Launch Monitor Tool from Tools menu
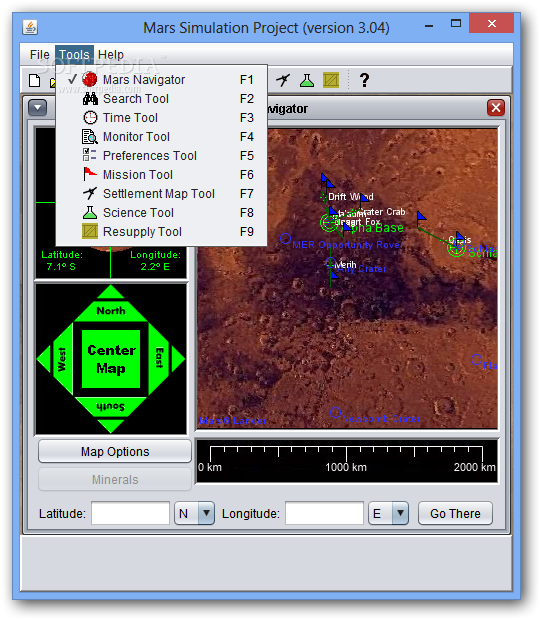 pos(161,136)
